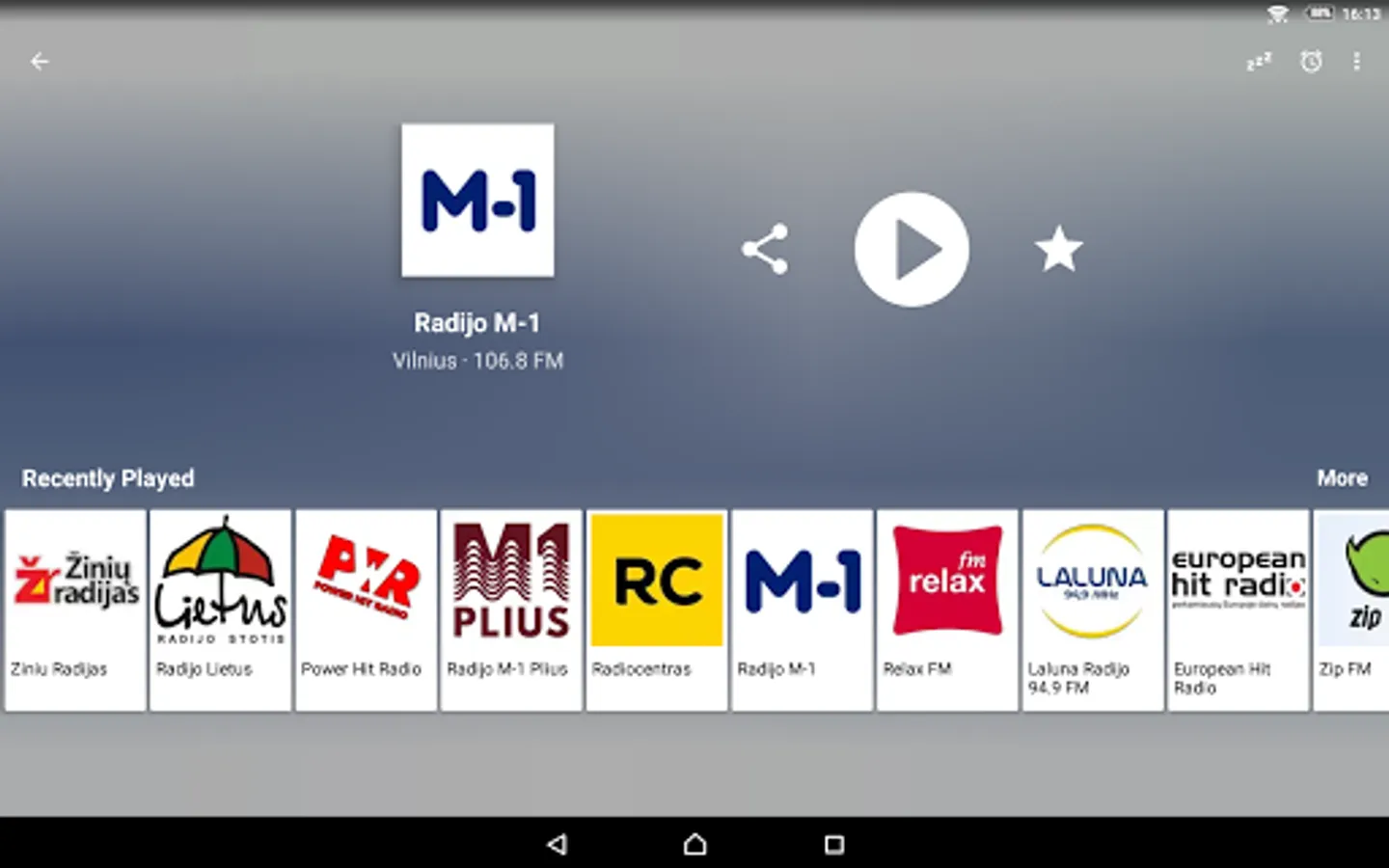
Task: Open More recently played stations
Action: point(1342,478)
